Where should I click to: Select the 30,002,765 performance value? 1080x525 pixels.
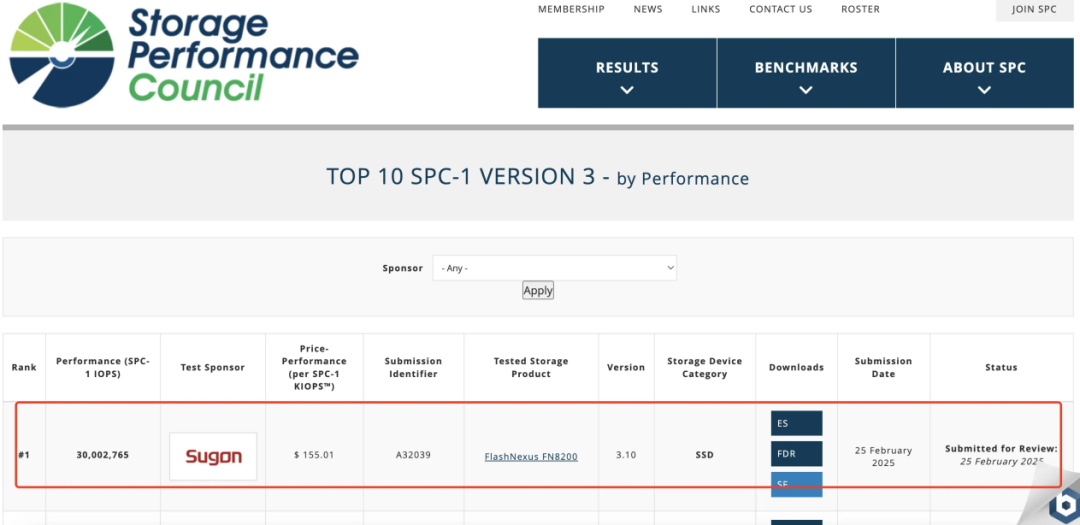103,455
